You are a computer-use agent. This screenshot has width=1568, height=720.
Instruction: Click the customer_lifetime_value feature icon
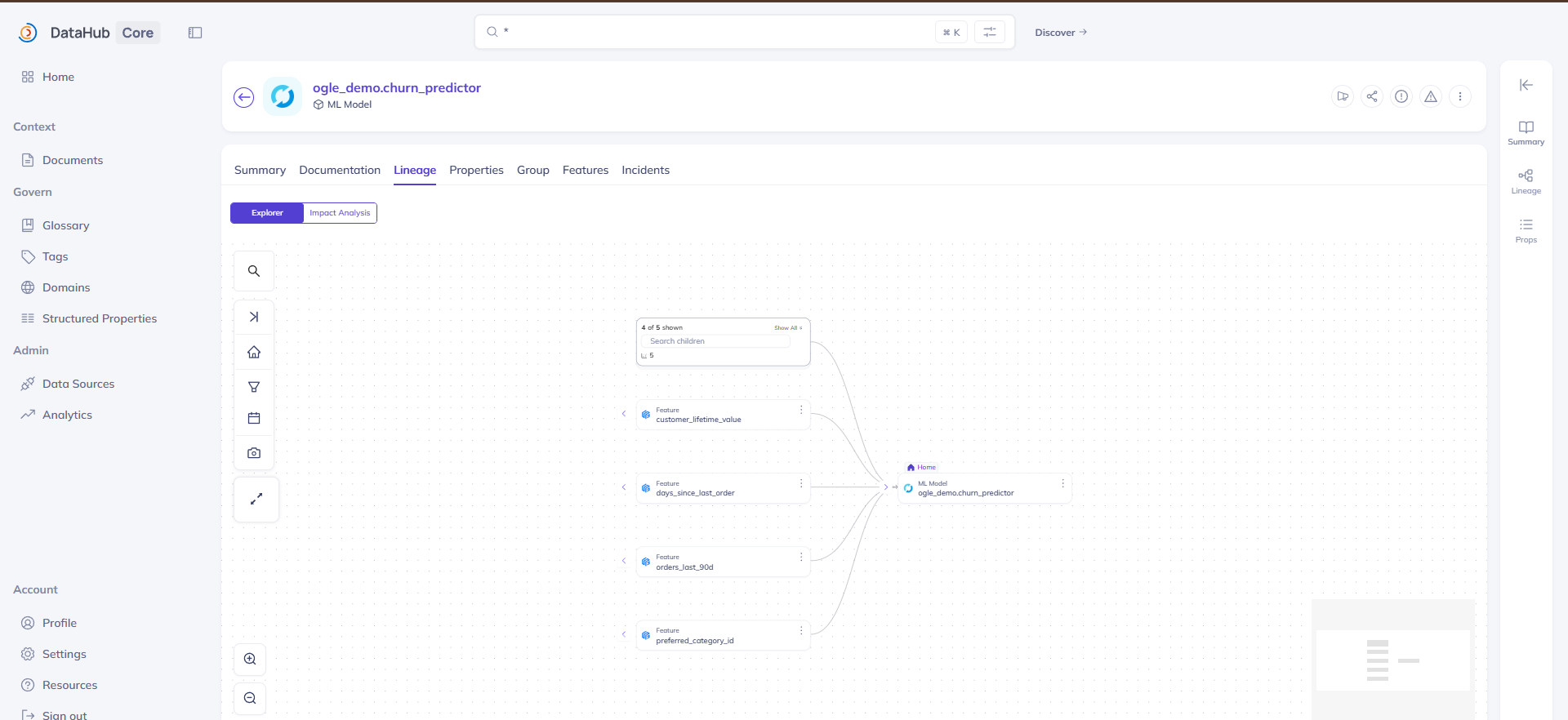pyautogui.click(x=646, y=415)
